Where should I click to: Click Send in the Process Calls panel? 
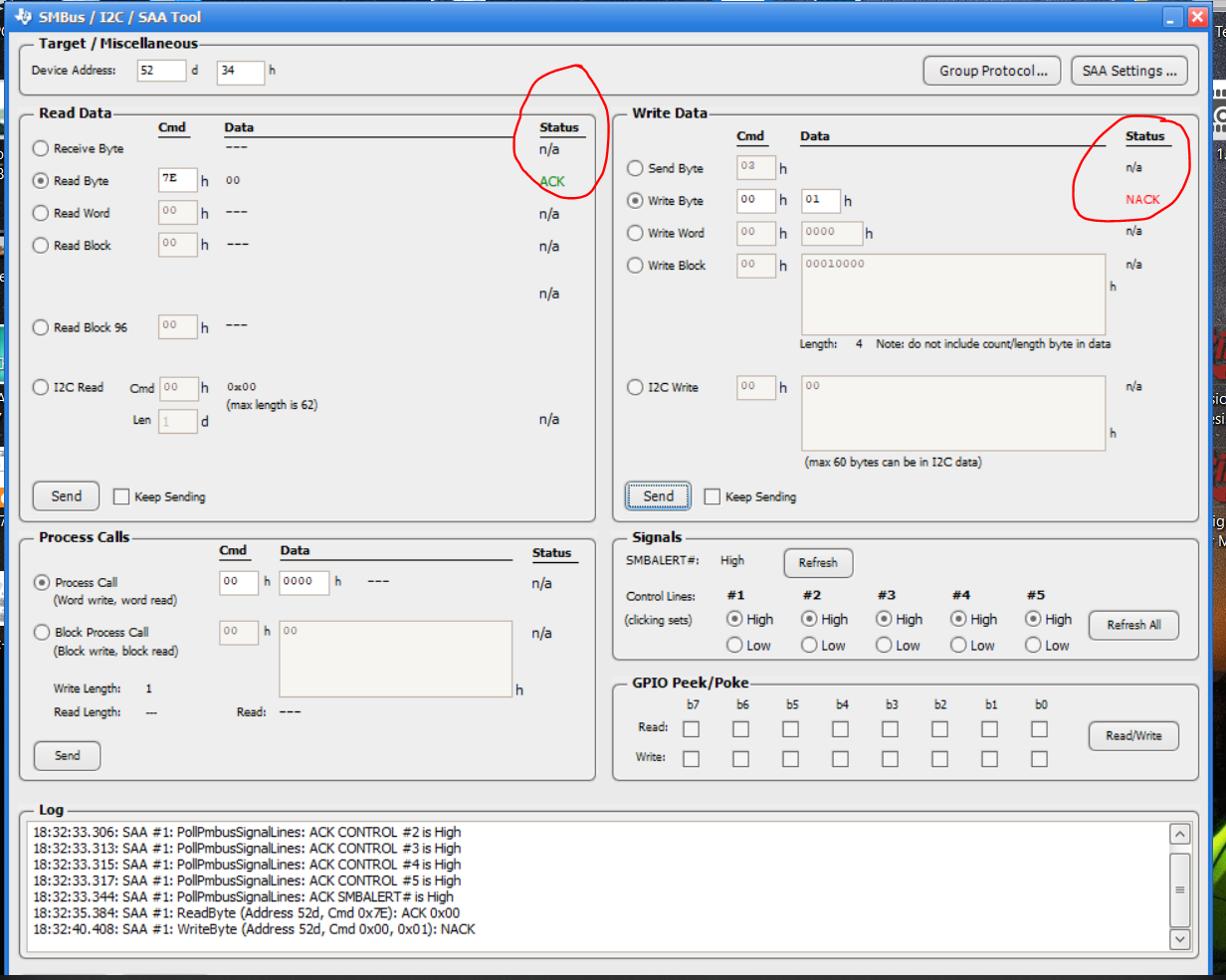pos(67,755)
